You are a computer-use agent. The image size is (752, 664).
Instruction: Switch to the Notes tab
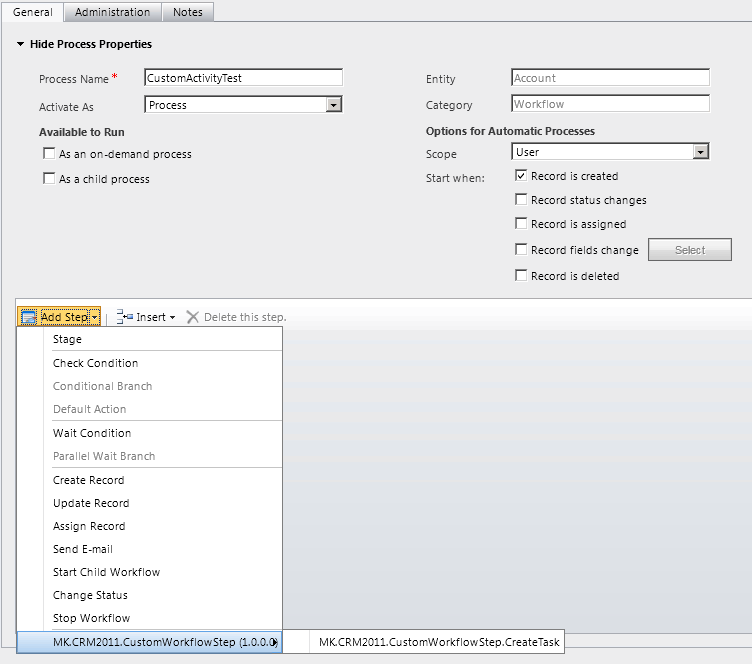click(188, 12)
